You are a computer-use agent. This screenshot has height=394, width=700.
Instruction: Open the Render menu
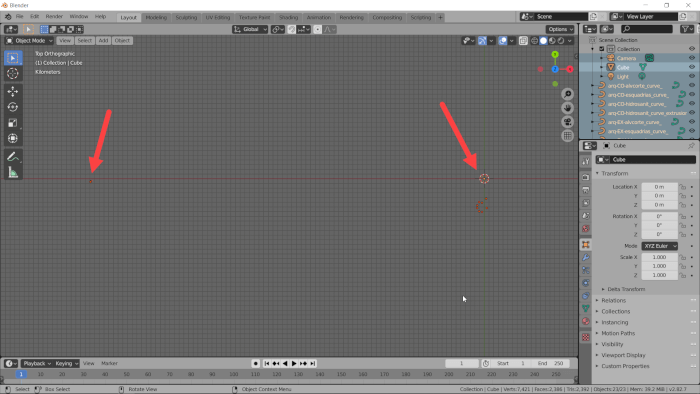pyautogui.click(x=54, y=17)
